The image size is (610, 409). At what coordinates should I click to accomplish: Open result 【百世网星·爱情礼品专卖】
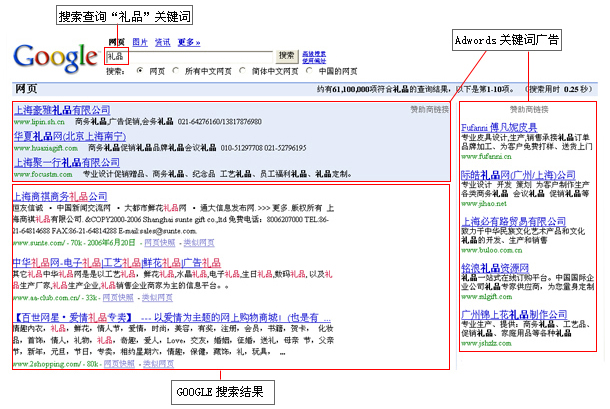tap(172, 318)
